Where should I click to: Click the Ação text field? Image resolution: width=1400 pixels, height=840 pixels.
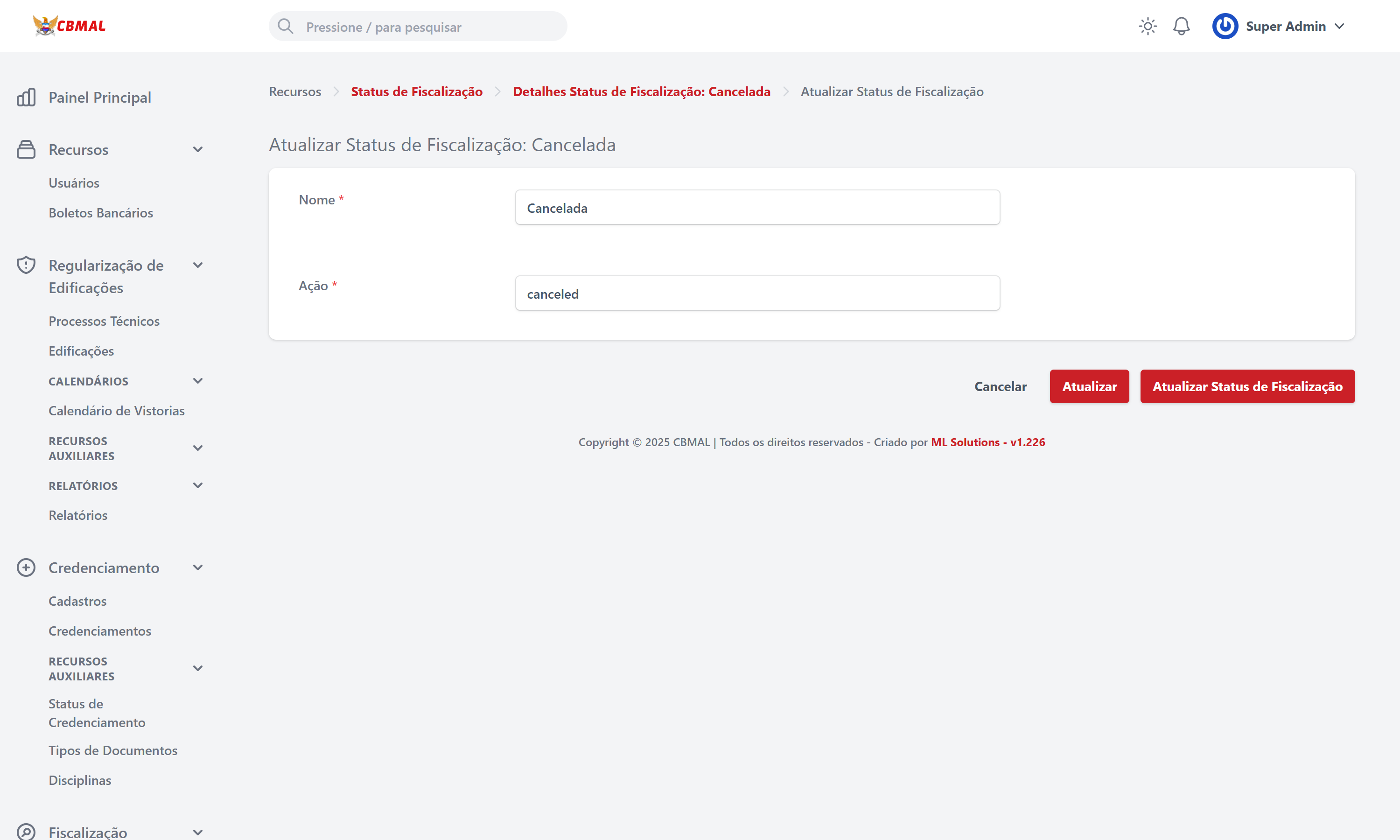tap(757, 293)
